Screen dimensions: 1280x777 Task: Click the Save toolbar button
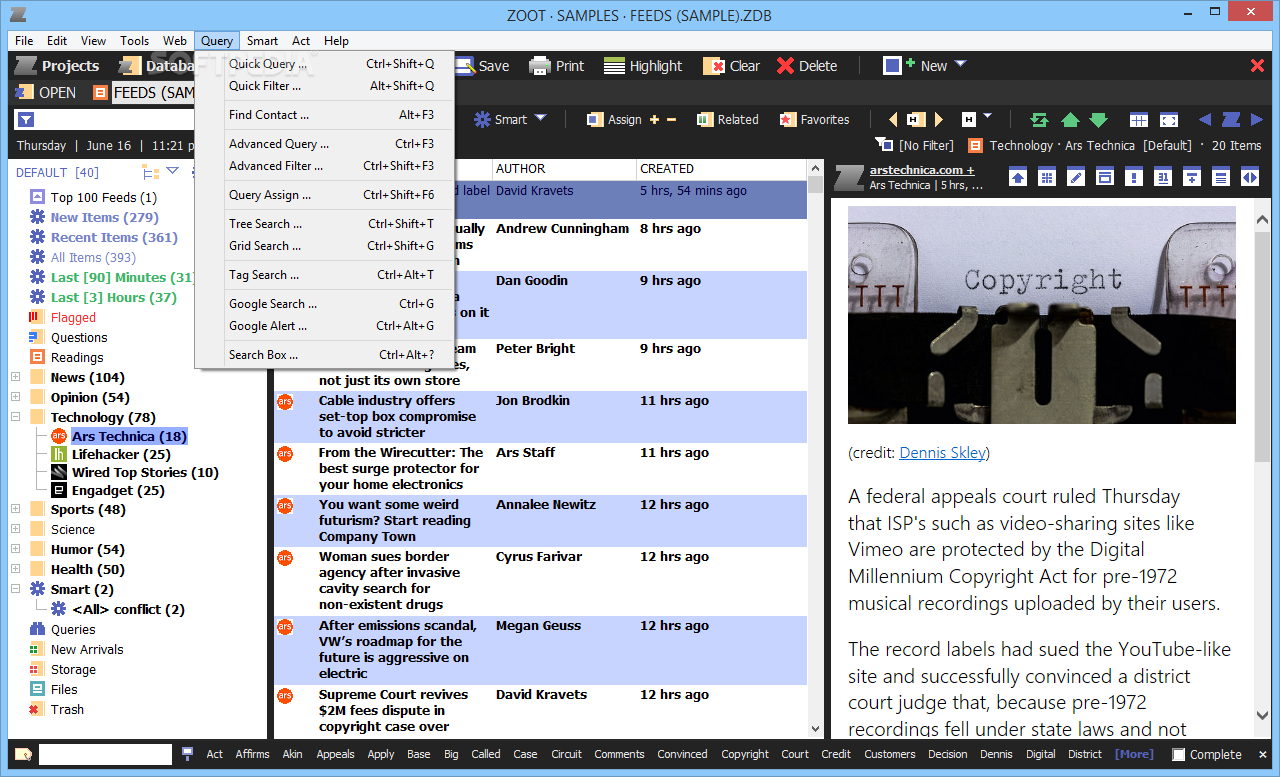click(x=483, y=66)
